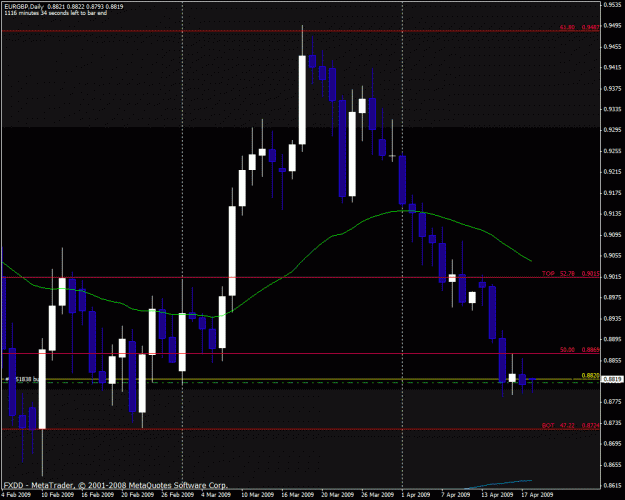
Task: Click the 20 Mar 2009 date label
Action: (x=338, y=495)
